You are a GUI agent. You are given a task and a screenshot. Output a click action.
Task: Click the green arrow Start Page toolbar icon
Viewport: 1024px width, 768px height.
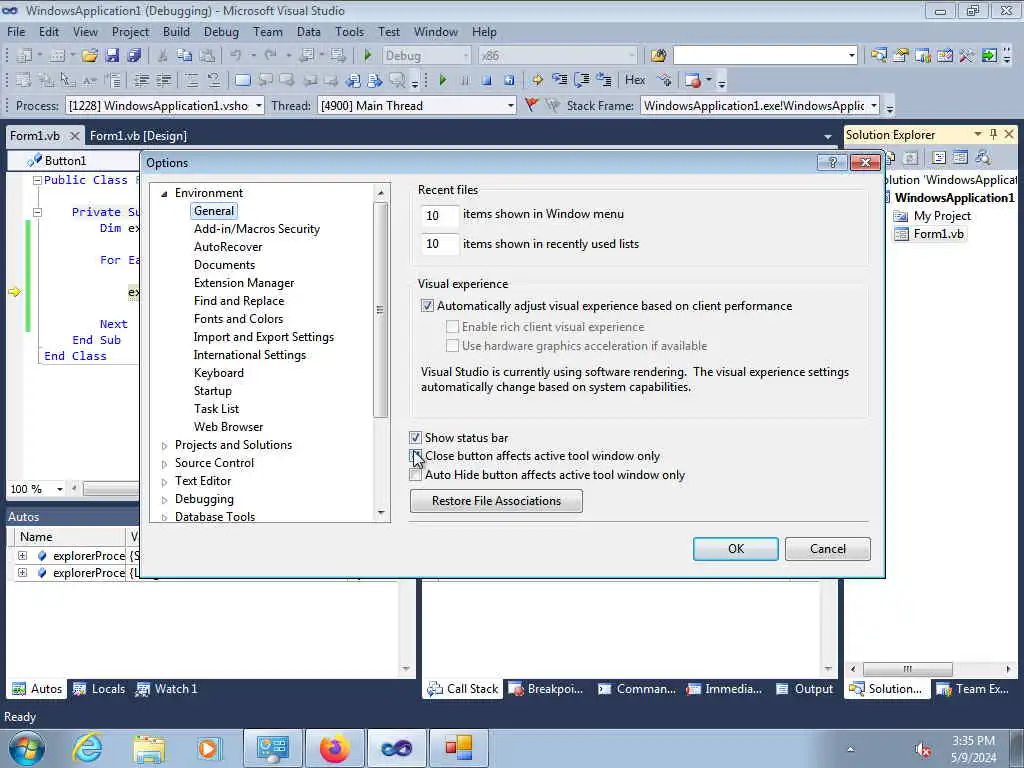(989, 56)
